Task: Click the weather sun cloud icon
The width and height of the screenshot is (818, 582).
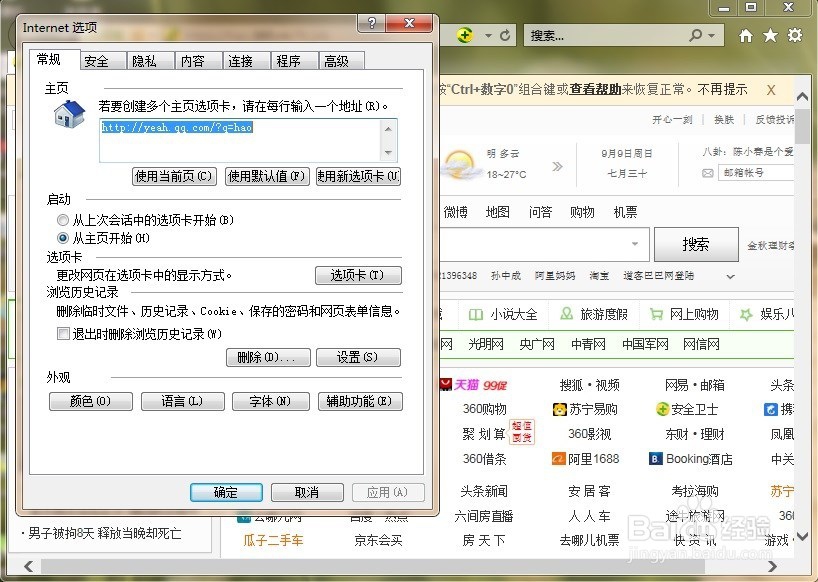Action: click(460, 164)
